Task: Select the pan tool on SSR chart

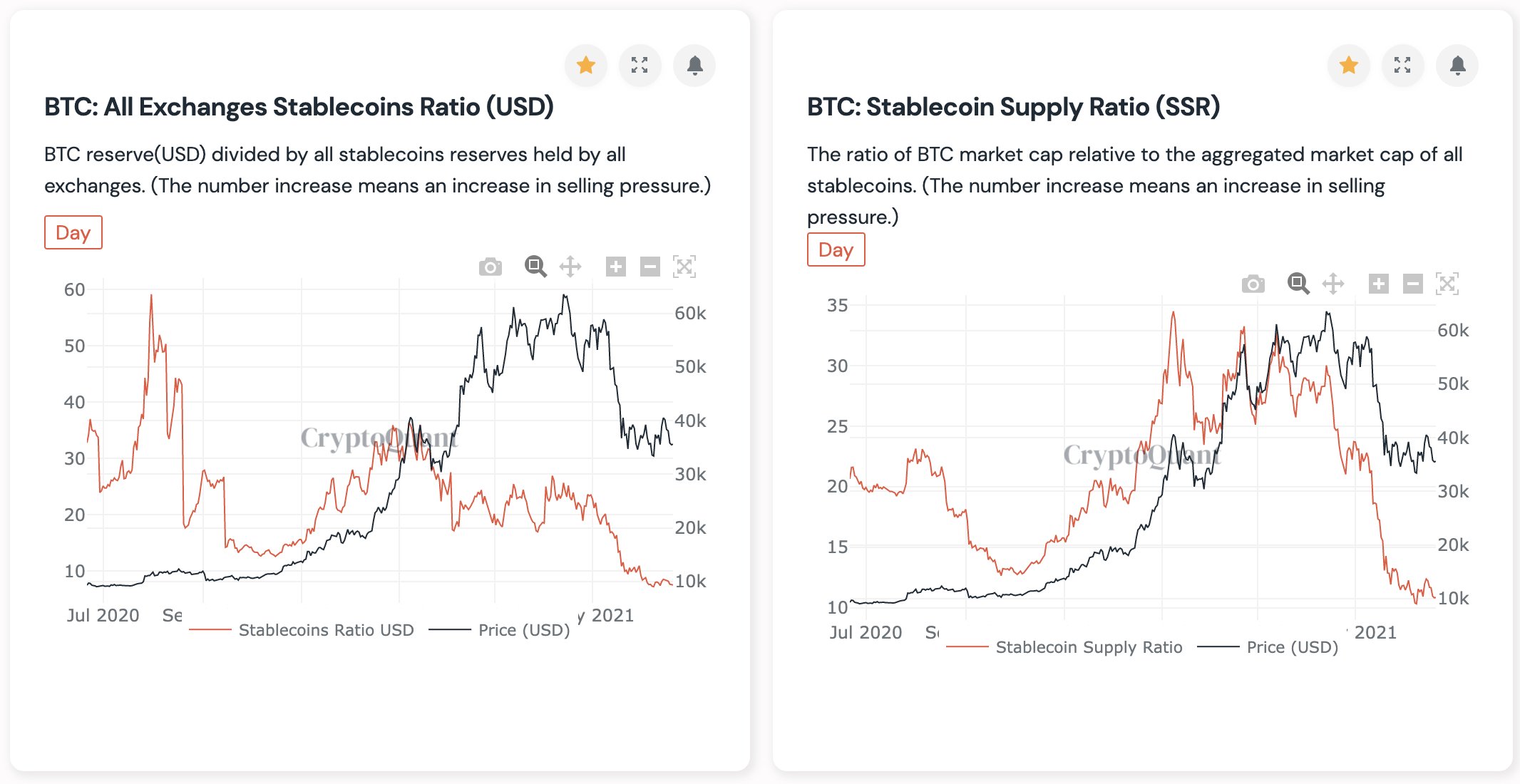Action: [x=1333, y=284]
